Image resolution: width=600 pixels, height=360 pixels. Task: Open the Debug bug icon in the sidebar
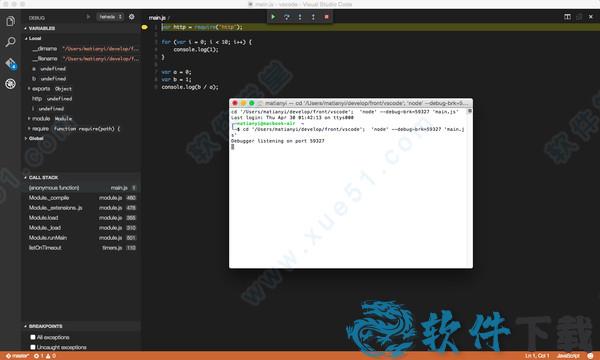click(x=10, y=83)
